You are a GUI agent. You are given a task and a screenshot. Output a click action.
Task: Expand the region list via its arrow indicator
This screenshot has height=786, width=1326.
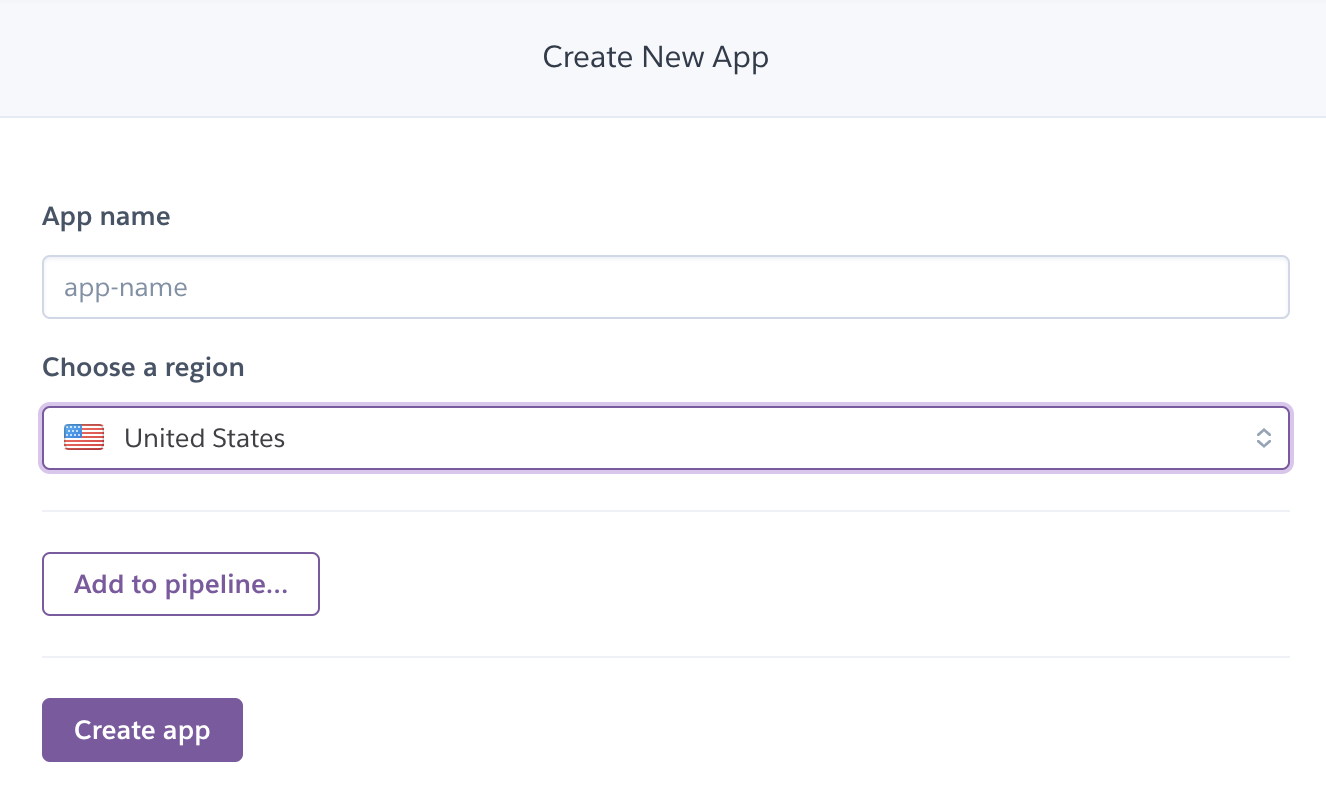1264,438
